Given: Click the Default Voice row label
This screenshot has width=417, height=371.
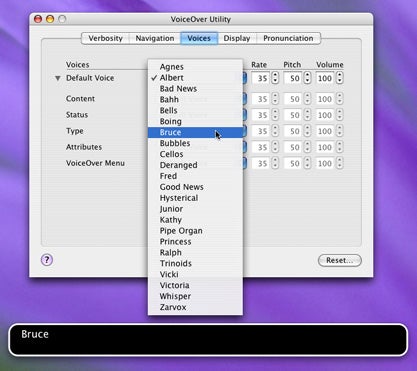Looking at the screenshot, I should pos(90,78).
